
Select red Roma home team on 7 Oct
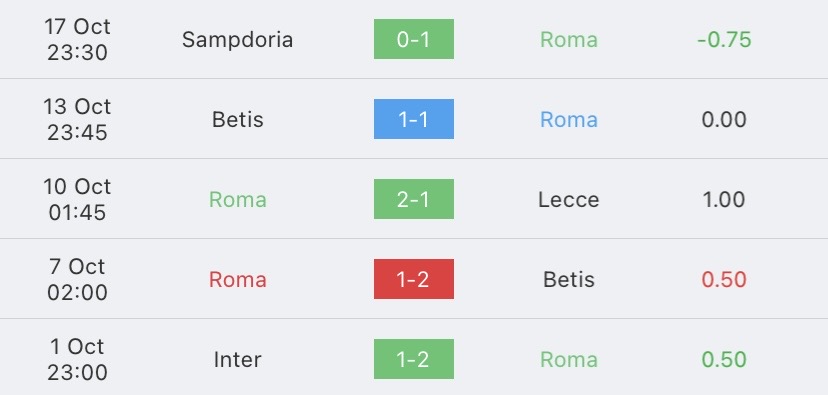click(238, 279)
